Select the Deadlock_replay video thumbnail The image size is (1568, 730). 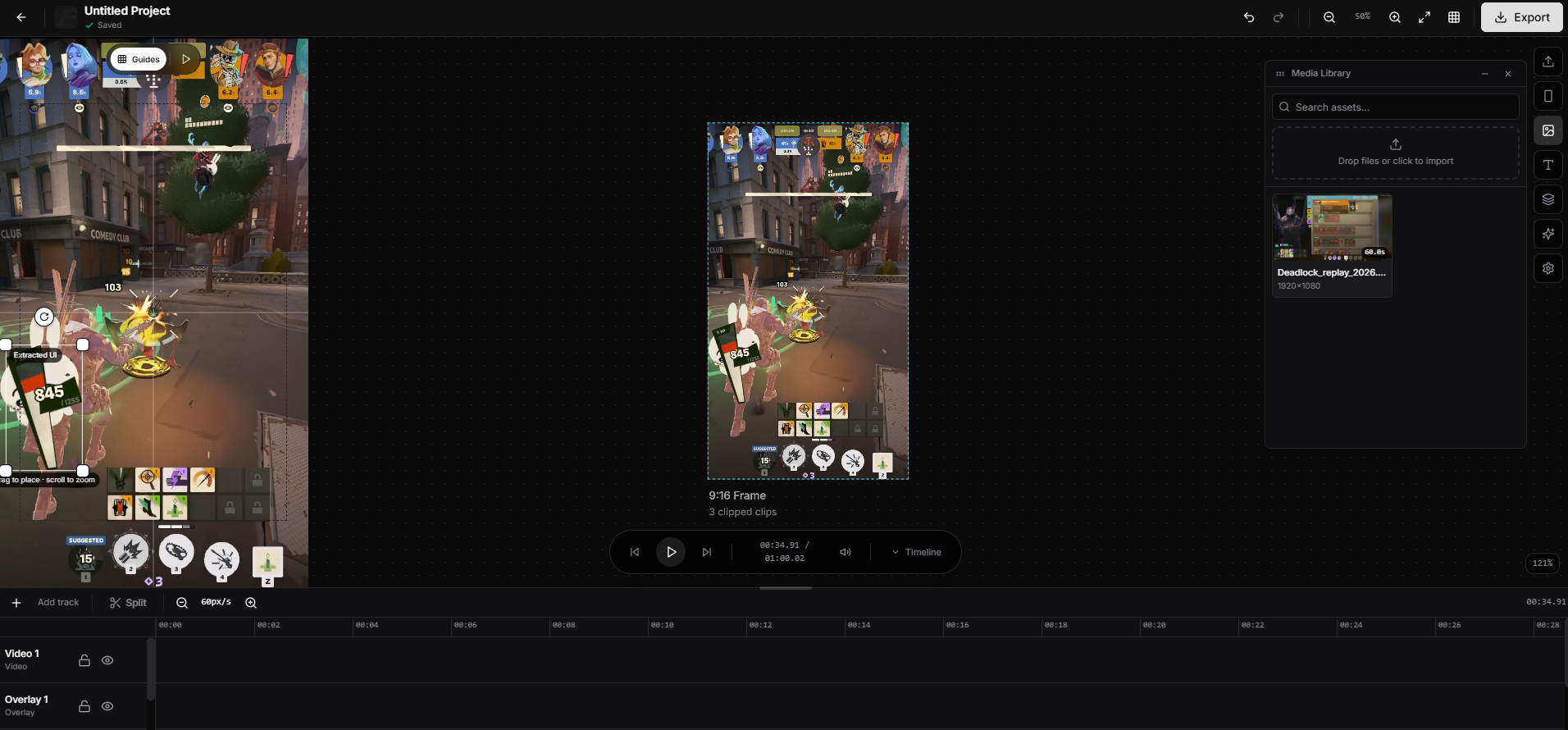1332,227
